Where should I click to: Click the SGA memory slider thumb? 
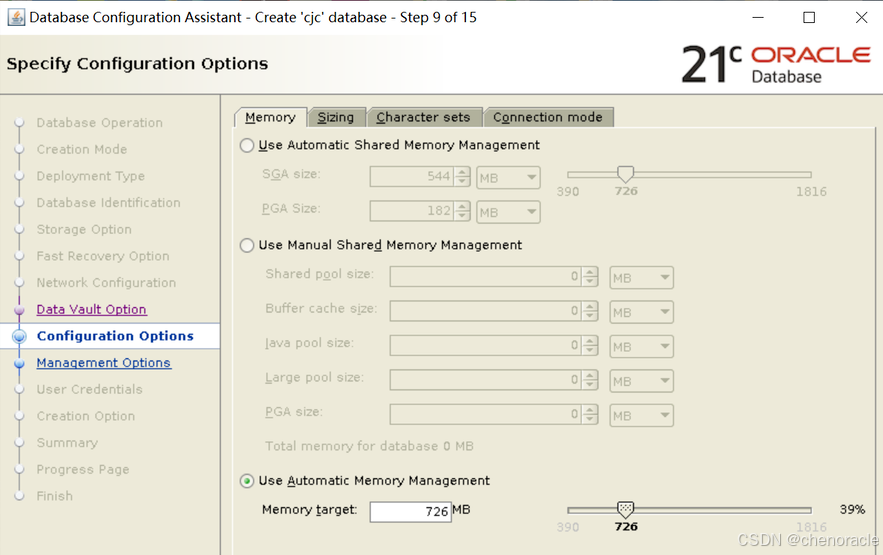pos(625,174)
